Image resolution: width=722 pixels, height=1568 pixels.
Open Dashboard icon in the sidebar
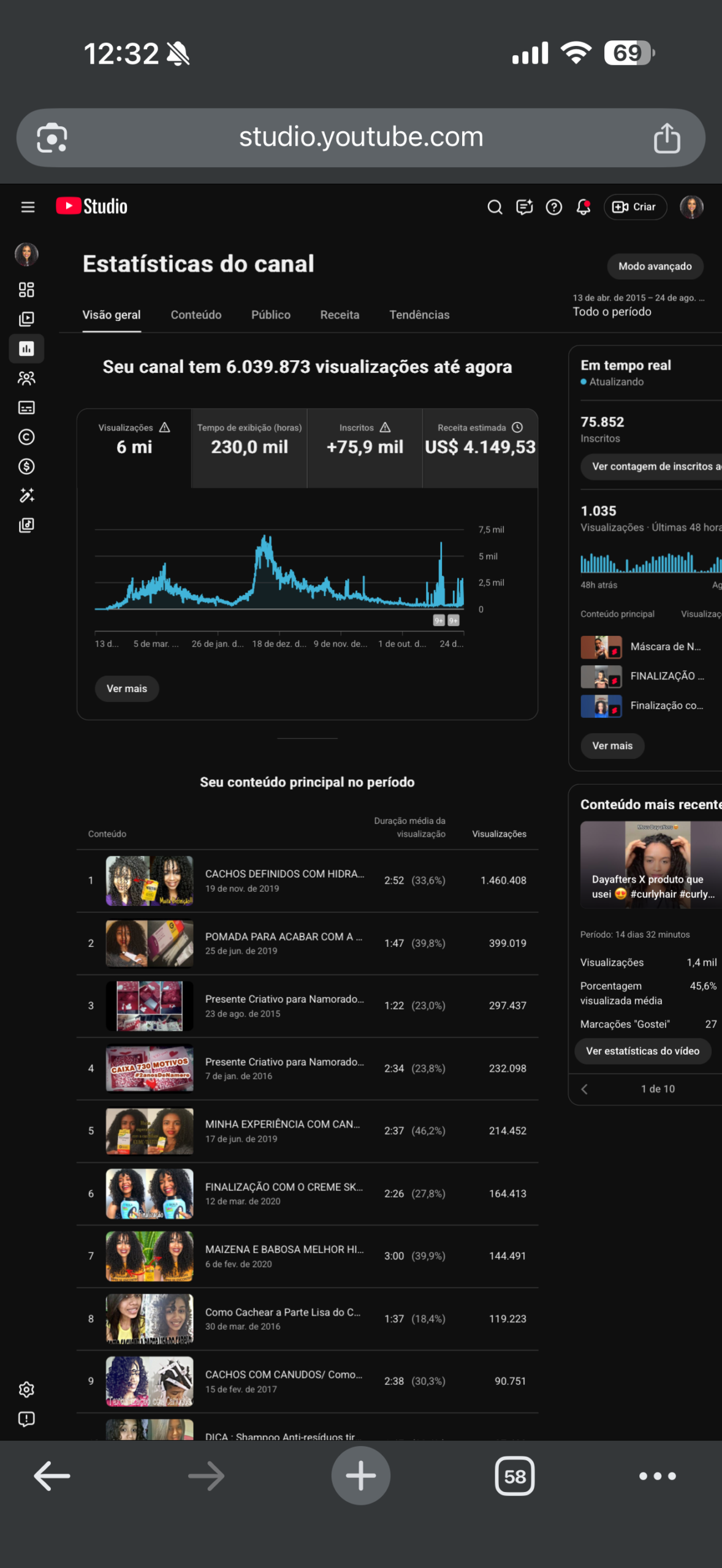click(26, 290)
